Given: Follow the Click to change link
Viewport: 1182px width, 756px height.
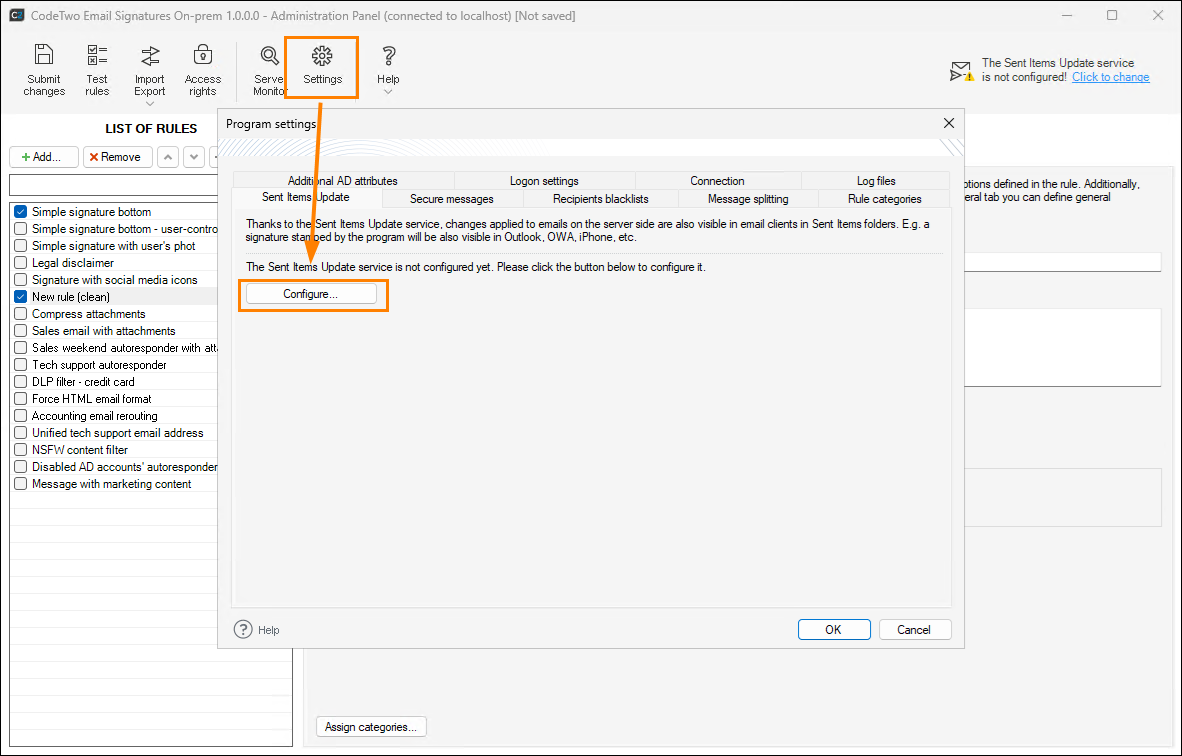Looking at the screenshot, I should coord(1110,77).
